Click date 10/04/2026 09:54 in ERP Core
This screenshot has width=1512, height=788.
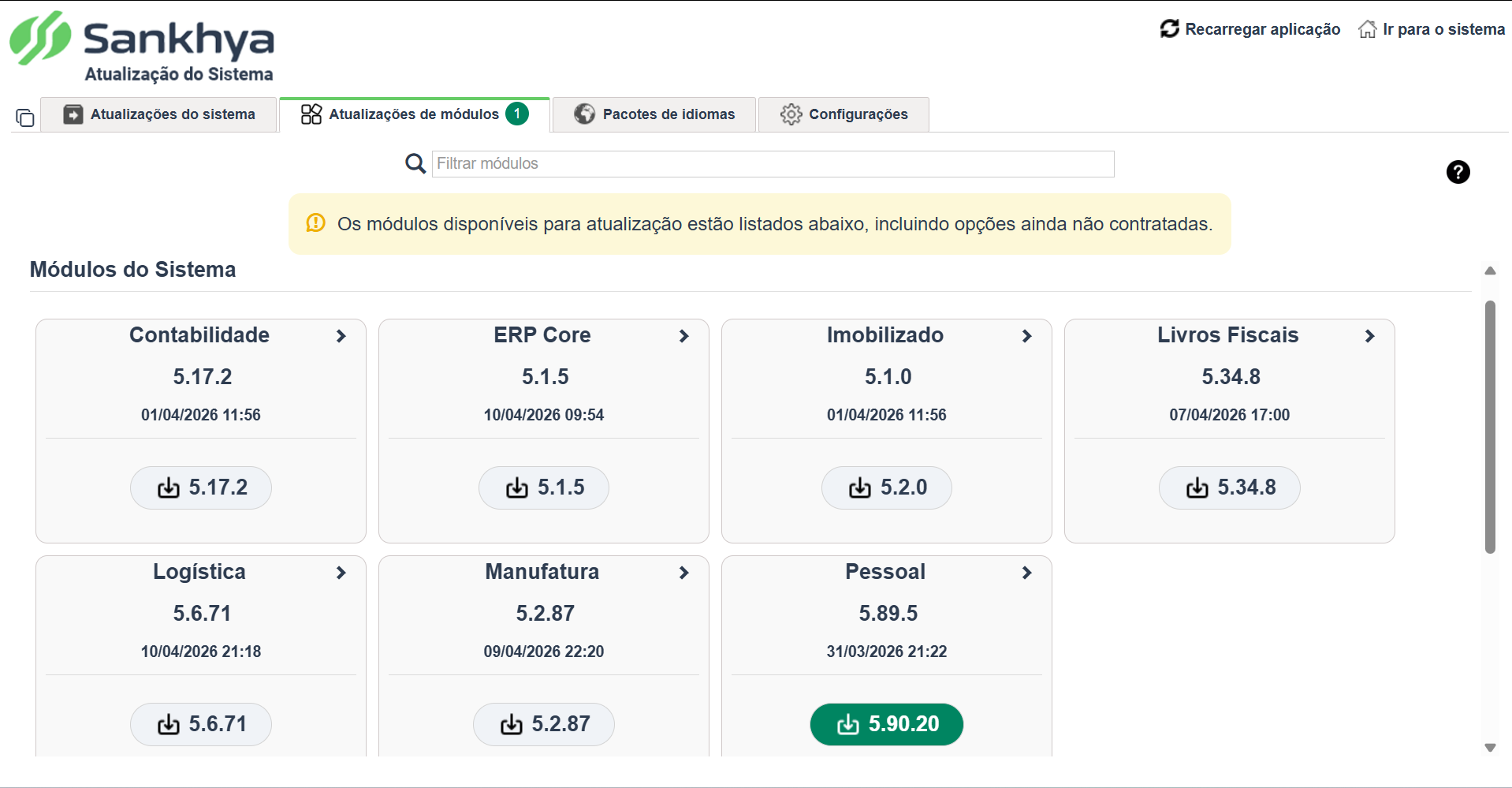click(x=544, y=415)
